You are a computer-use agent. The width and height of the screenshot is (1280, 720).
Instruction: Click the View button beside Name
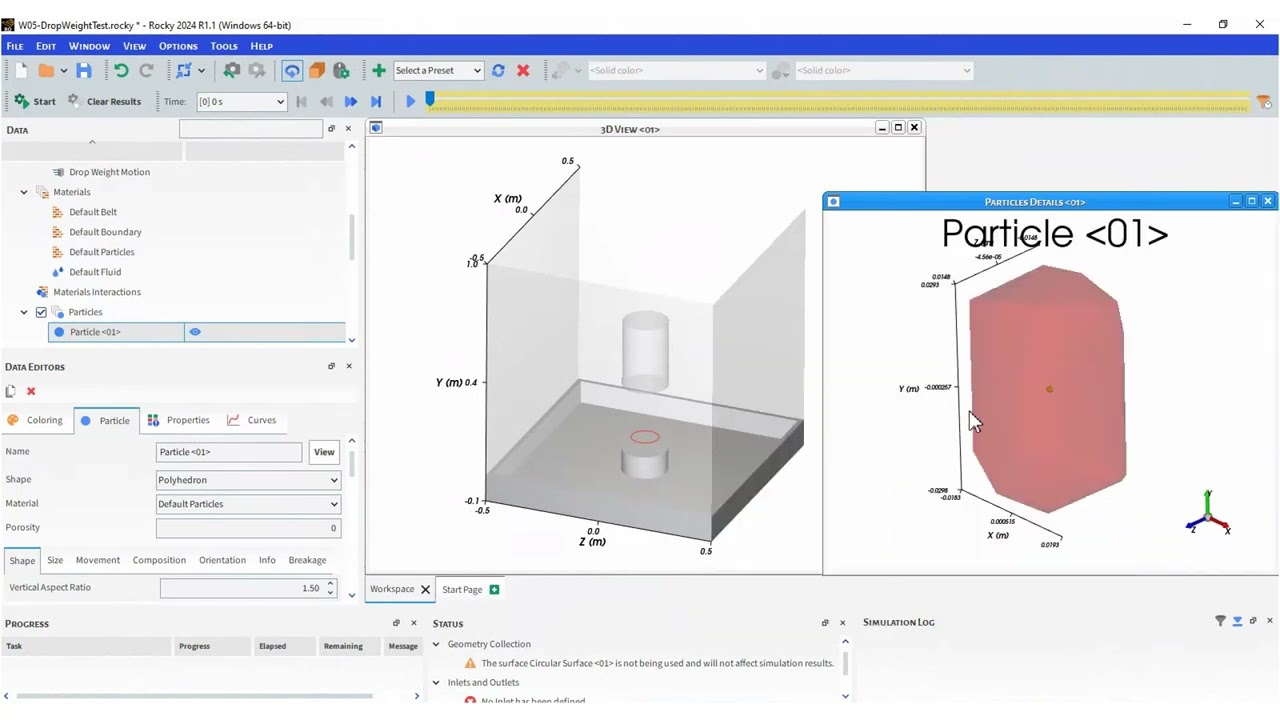[324, 452]
